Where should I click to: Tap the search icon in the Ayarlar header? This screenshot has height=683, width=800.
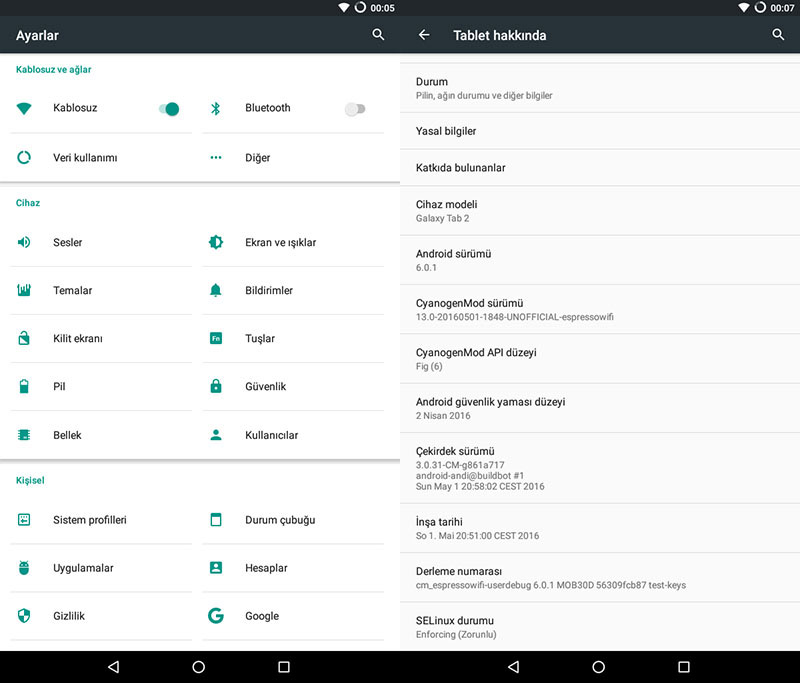coord(378,35)
